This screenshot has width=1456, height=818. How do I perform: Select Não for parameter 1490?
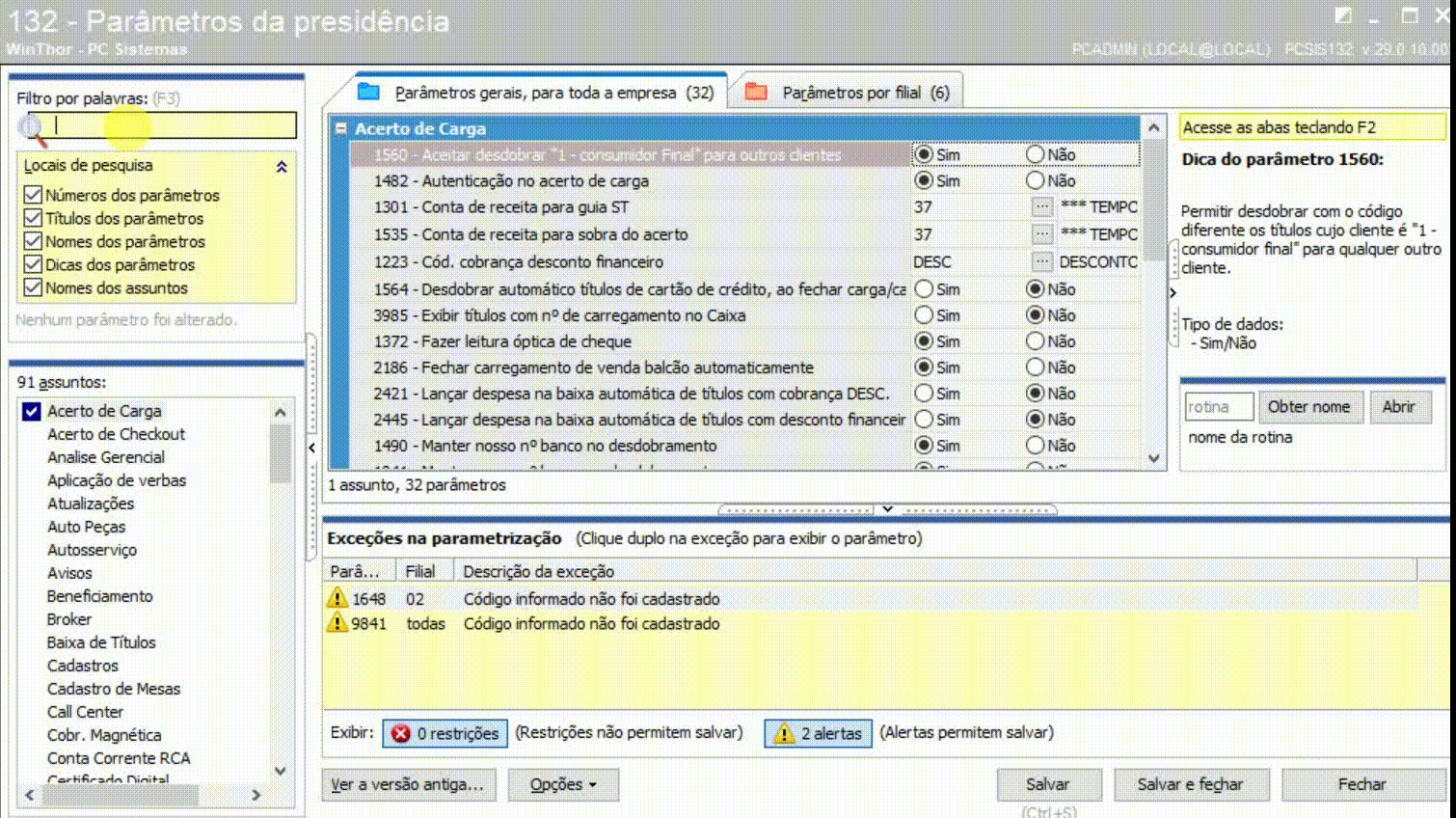tap(1036, 445)
